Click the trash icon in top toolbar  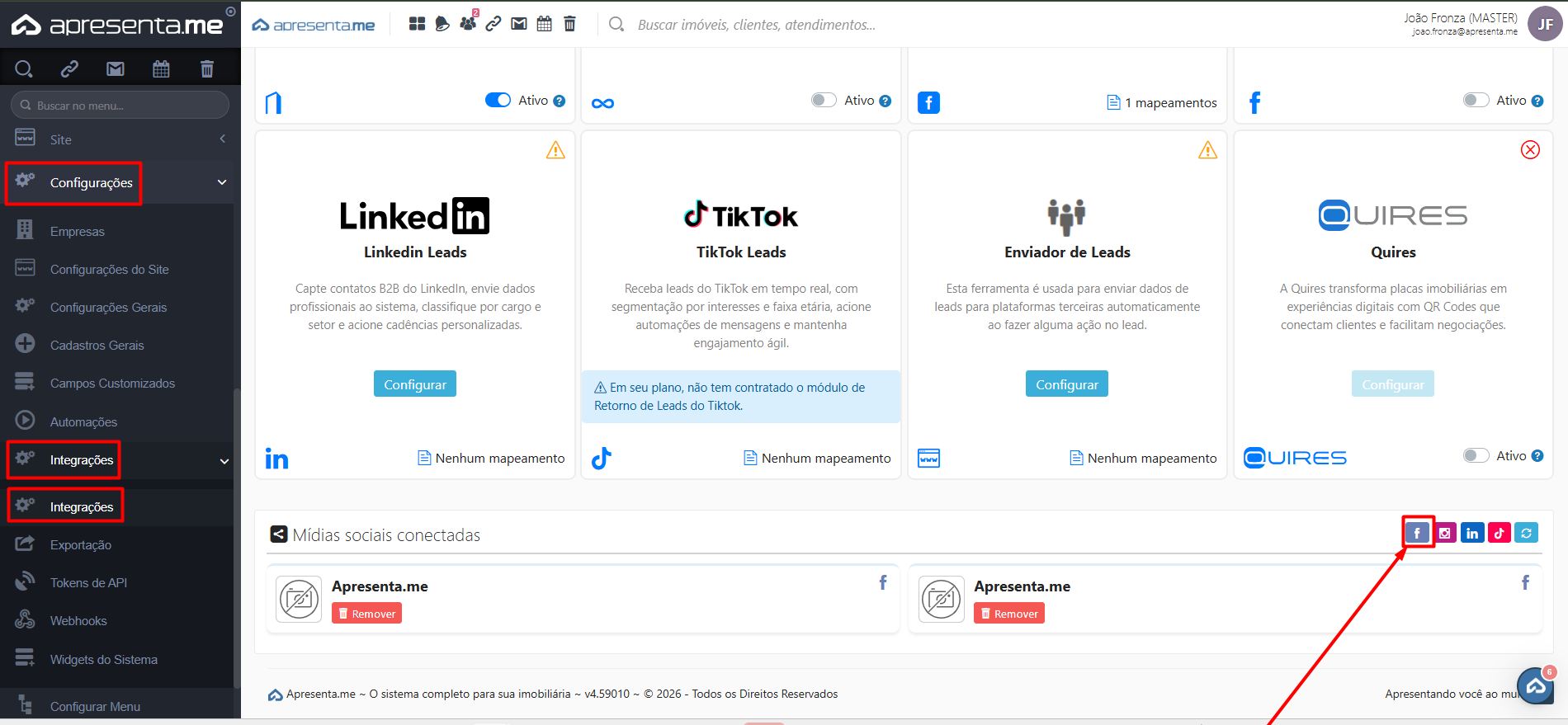pyautogui.click(x=569, y=24)
